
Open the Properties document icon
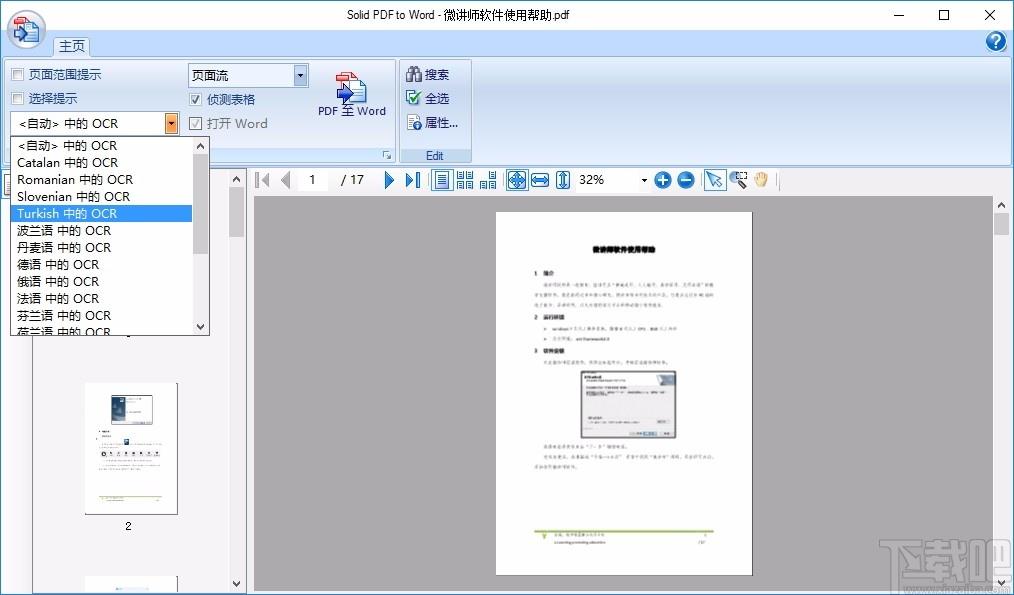tap(414, 122)
